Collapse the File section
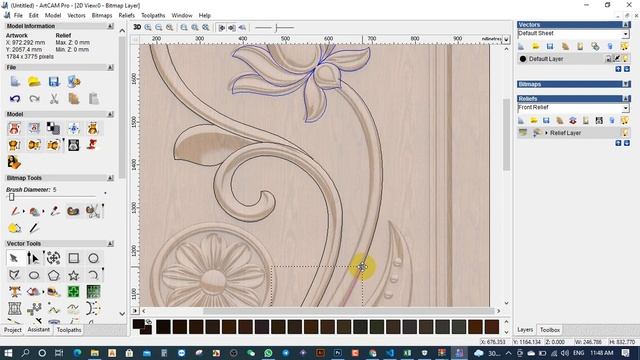The width and height of the screenshot is (640, 360). pos(110,67)
